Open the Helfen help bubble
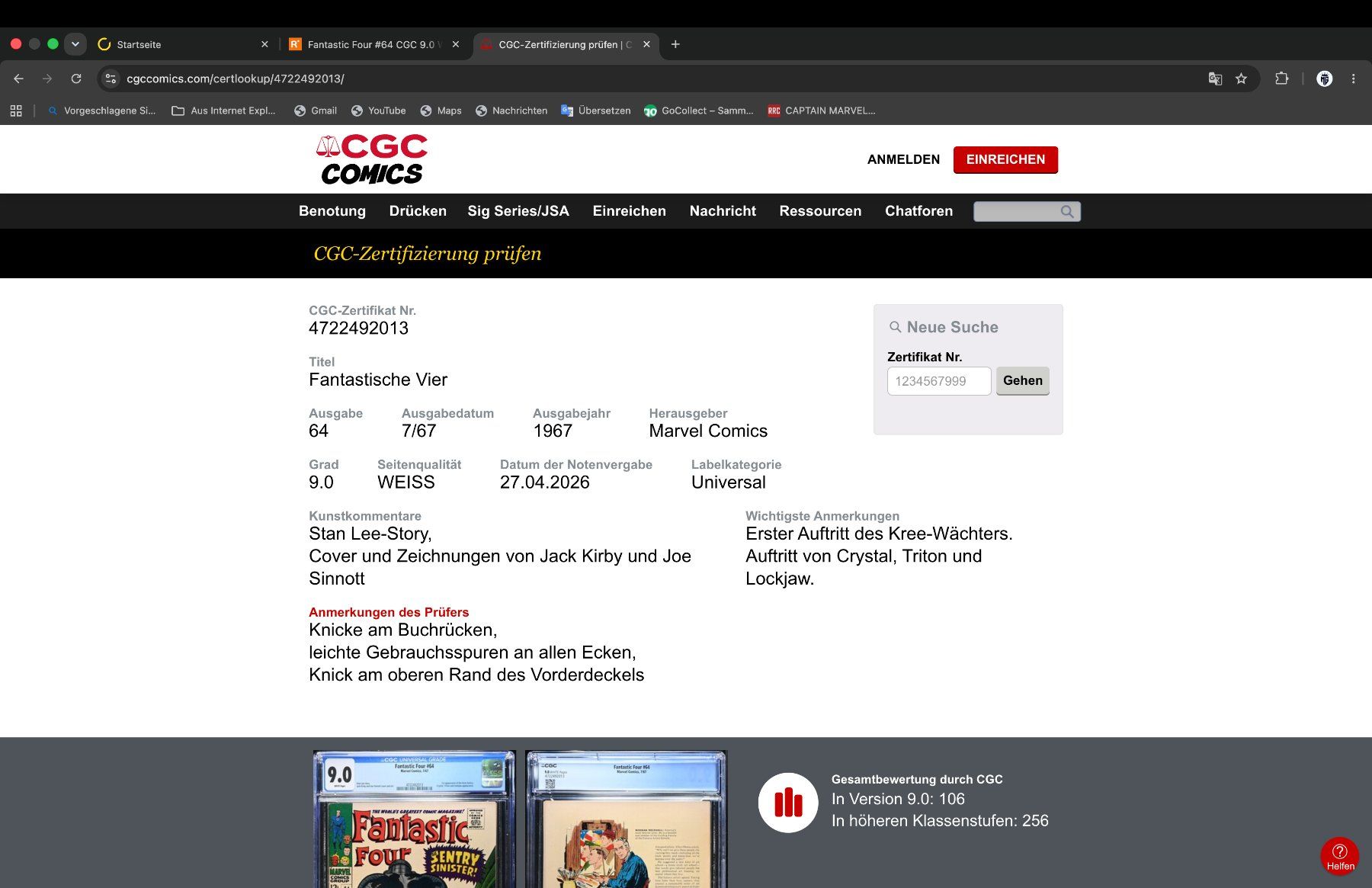This screenshot has width=1372, height=888. [1339, 856]
